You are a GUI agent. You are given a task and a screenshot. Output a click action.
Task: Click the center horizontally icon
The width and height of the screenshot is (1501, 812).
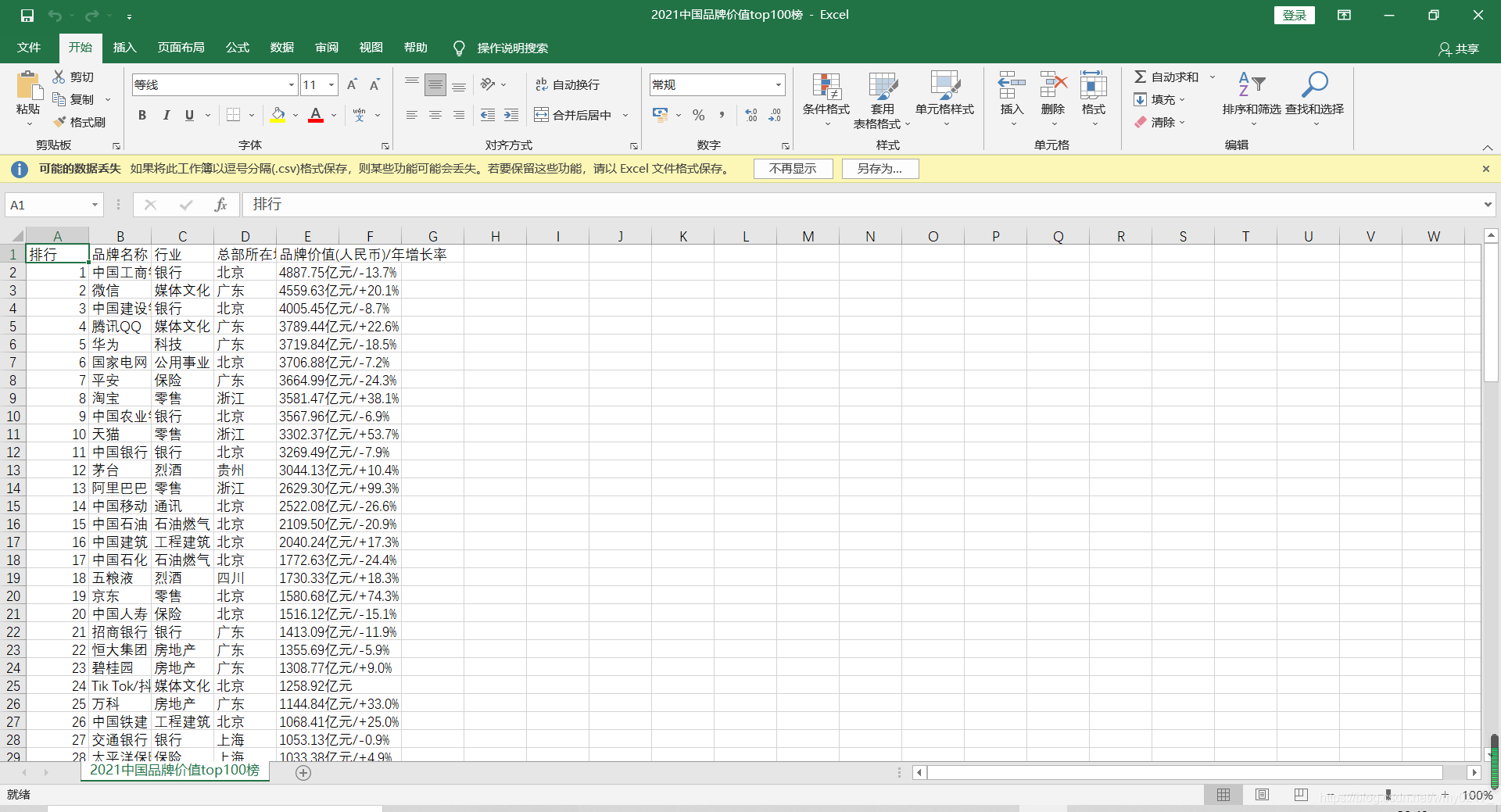tap(435, 115)
